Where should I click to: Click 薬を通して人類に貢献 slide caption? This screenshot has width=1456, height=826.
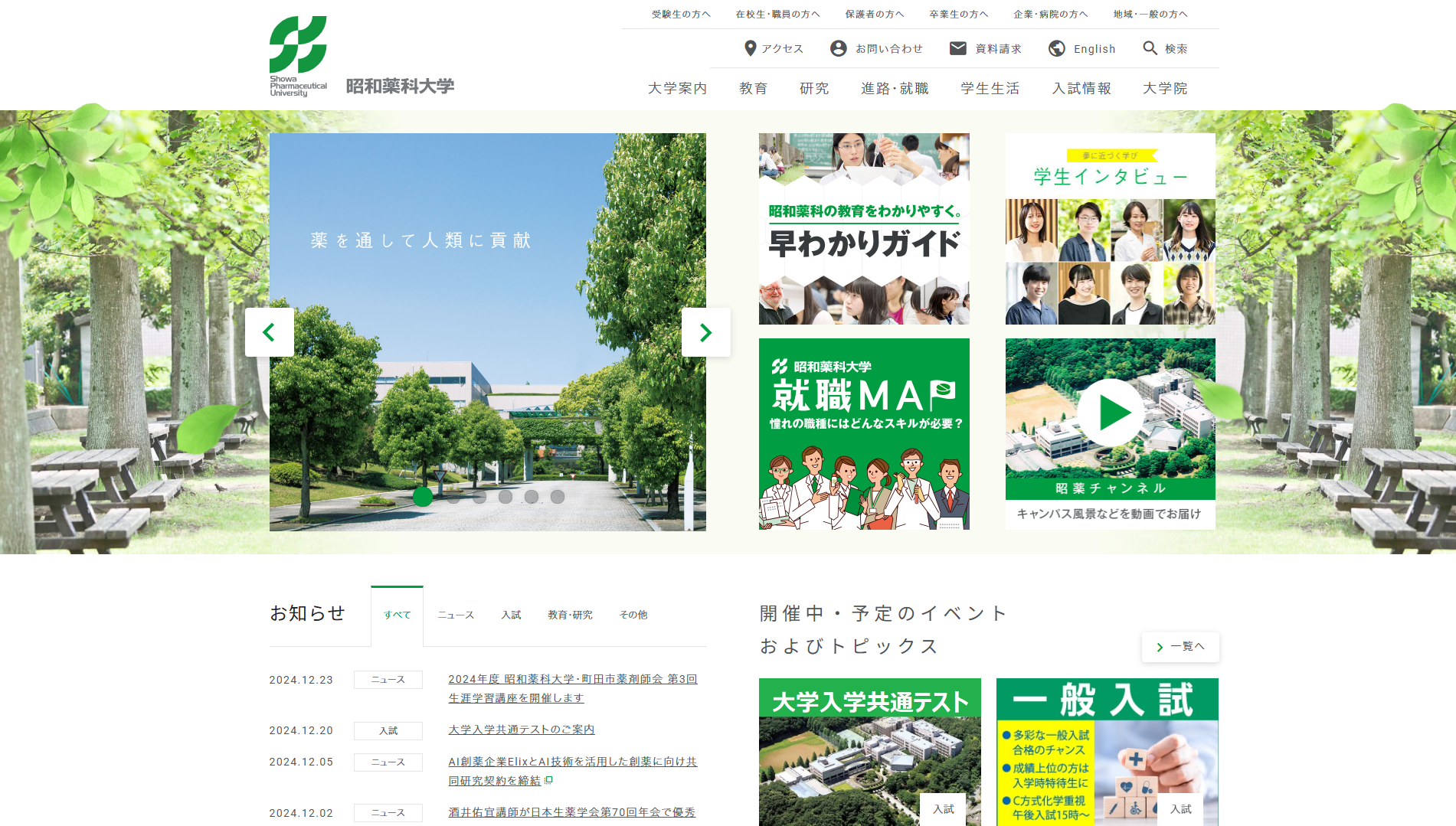click(421, 240)
